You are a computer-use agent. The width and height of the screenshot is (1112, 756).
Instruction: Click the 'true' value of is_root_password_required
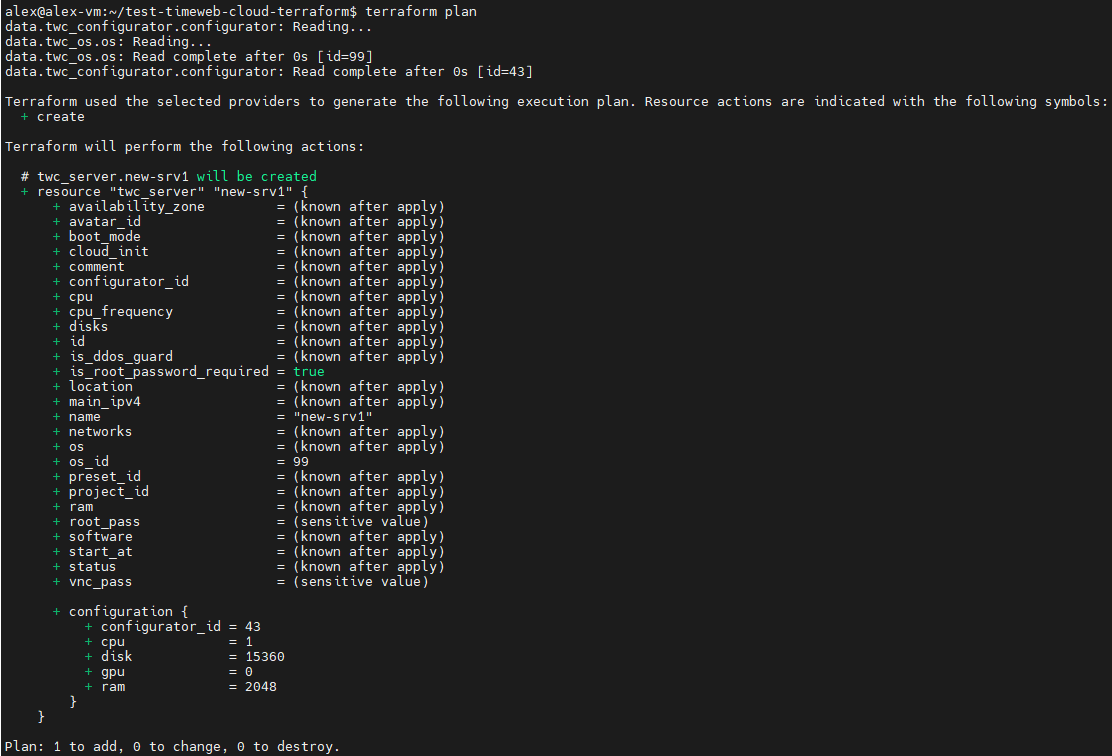[x=308, y=371]
